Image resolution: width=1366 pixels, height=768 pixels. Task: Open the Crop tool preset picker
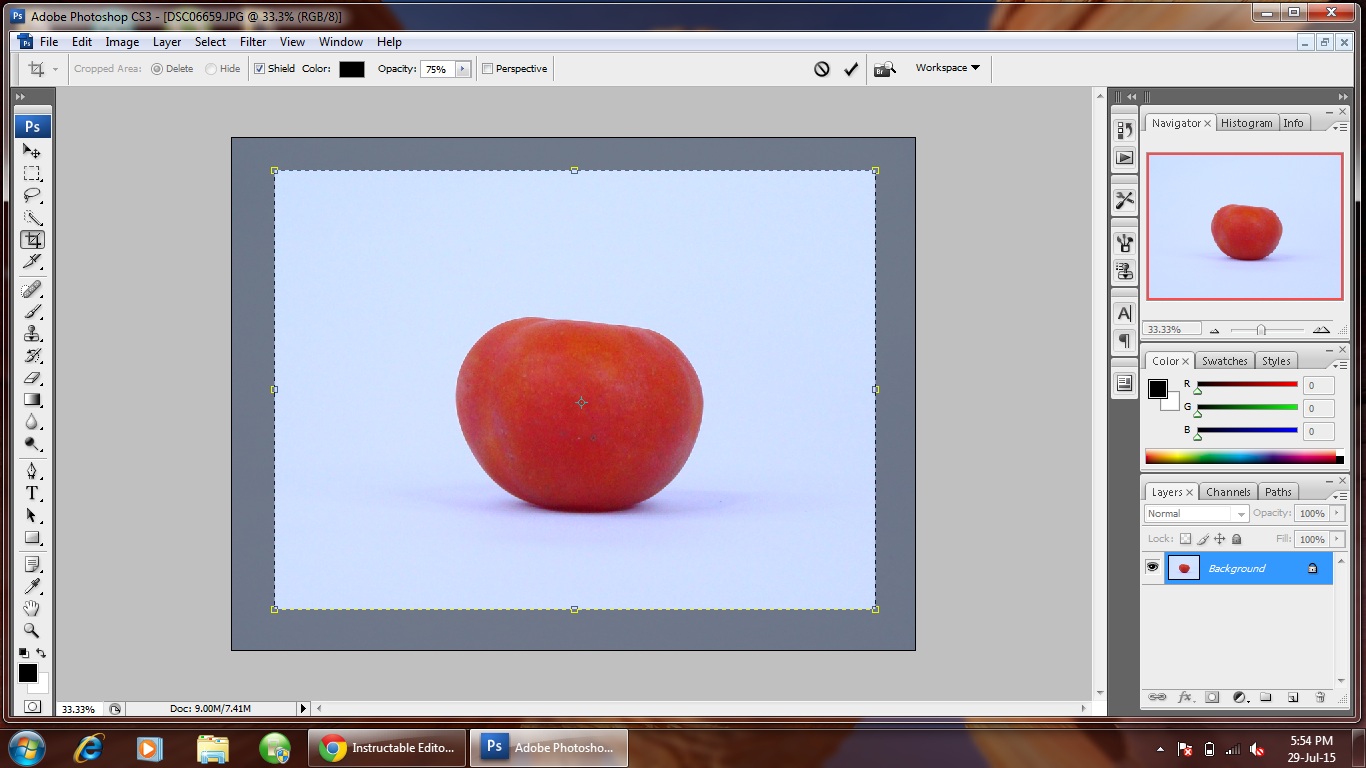click(55, 69)
